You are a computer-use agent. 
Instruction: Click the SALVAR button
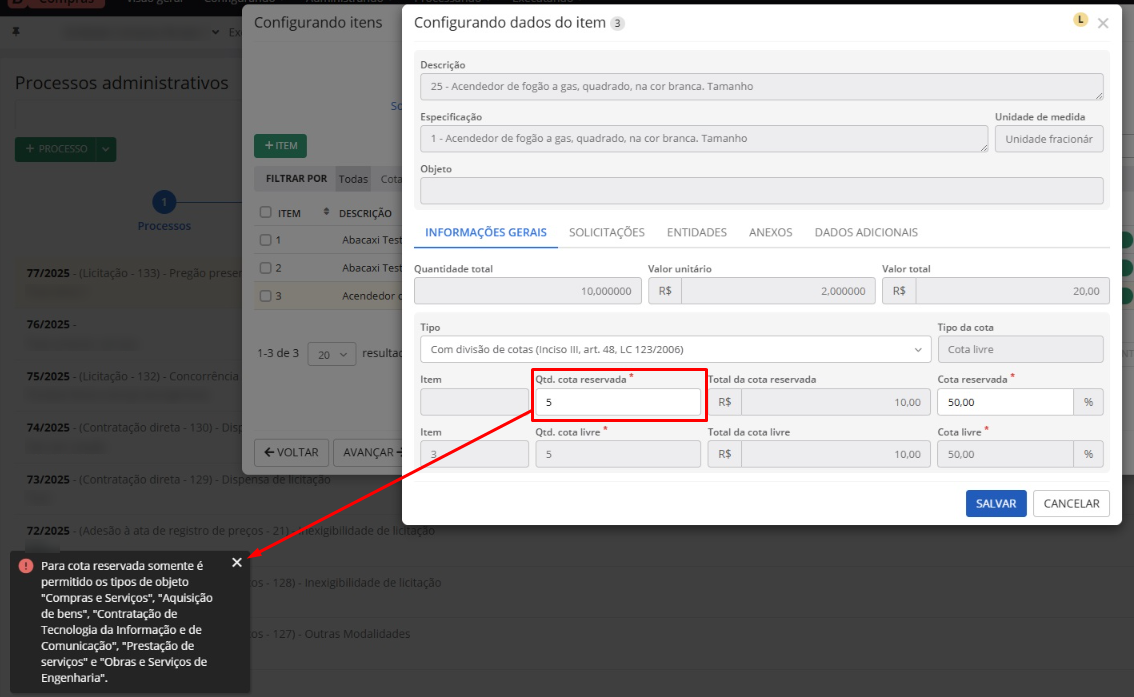tap(996, 503)
